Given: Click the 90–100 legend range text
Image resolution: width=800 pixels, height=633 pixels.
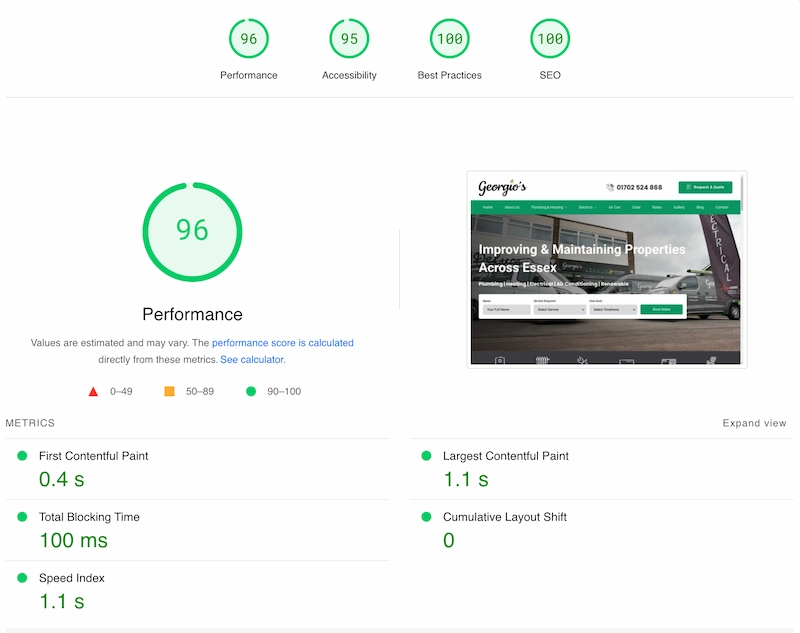Looking at the screenshot, I should (284, 391).
